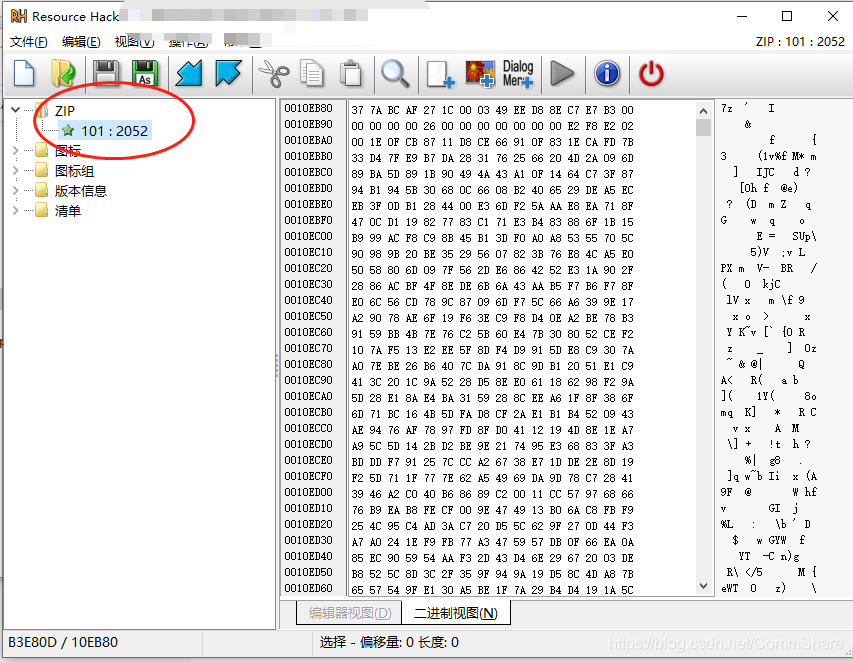
Task: Click the Resource Hacker title bar logo
Action: [19, 16]
